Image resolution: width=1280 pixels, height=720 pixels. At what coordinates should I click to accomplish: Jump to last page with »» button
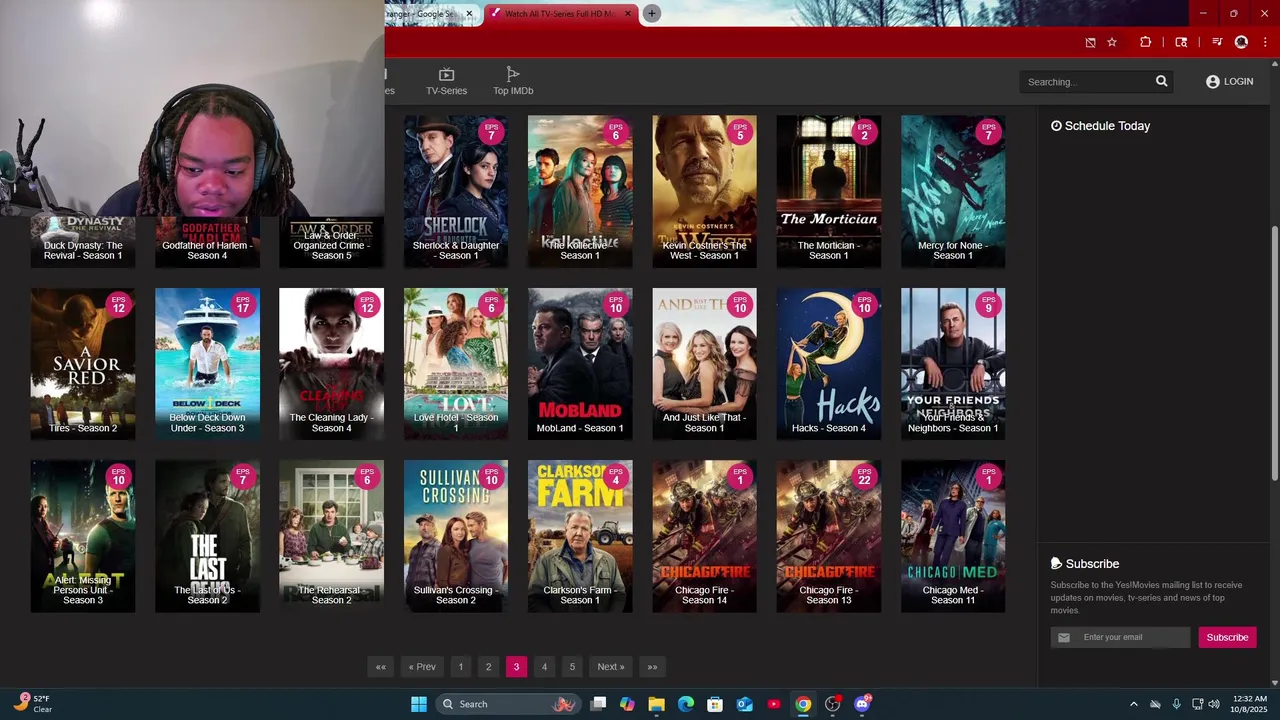coord(652,667)
